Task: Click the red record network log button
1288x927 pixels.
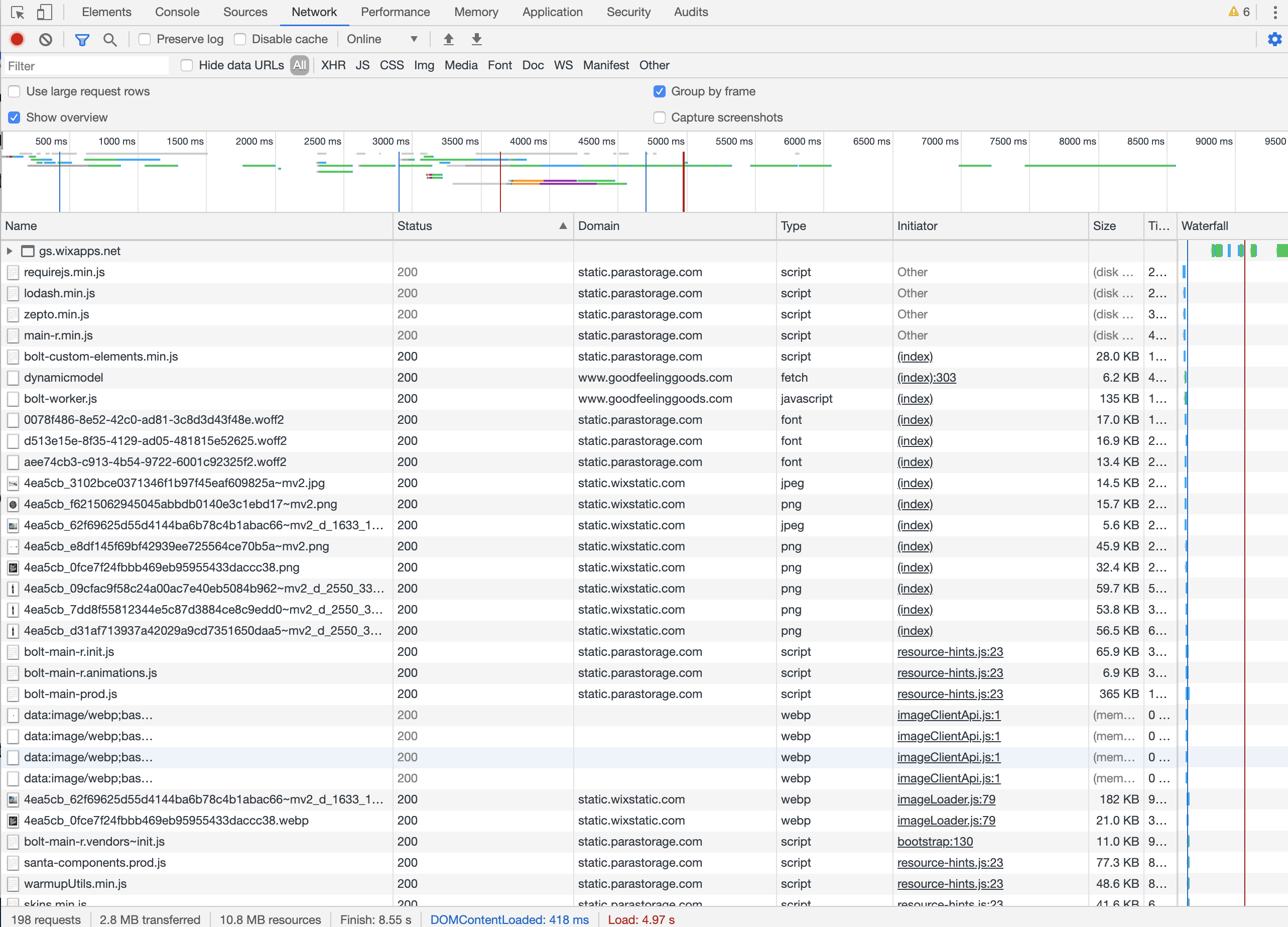Action: tap(17, 39)
